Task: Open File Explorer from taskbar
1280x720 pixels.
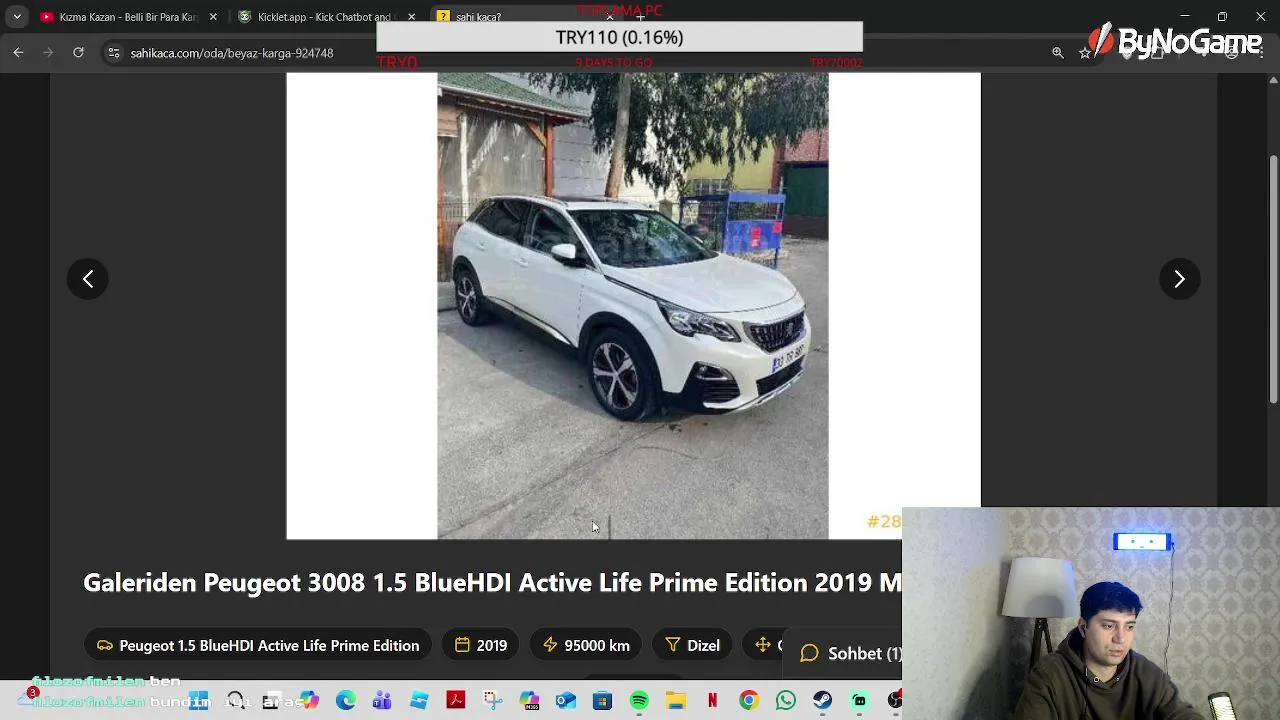Action: coord(676,701)
